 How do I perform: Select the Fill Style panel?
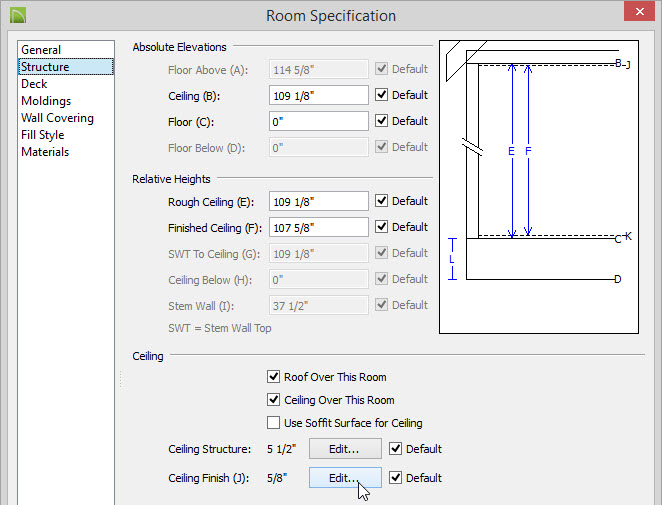[43, 135]
